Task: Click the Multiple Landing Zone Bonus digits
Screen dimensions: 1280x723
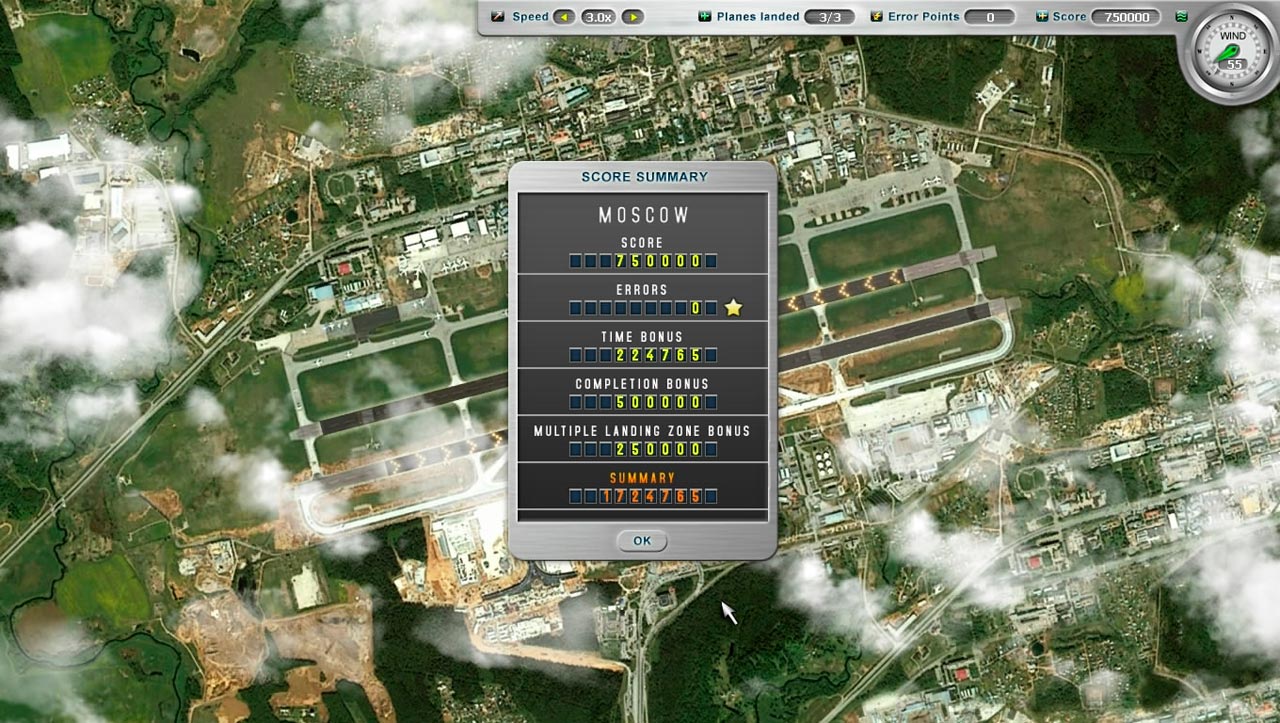Action: [x=643, y=449]
